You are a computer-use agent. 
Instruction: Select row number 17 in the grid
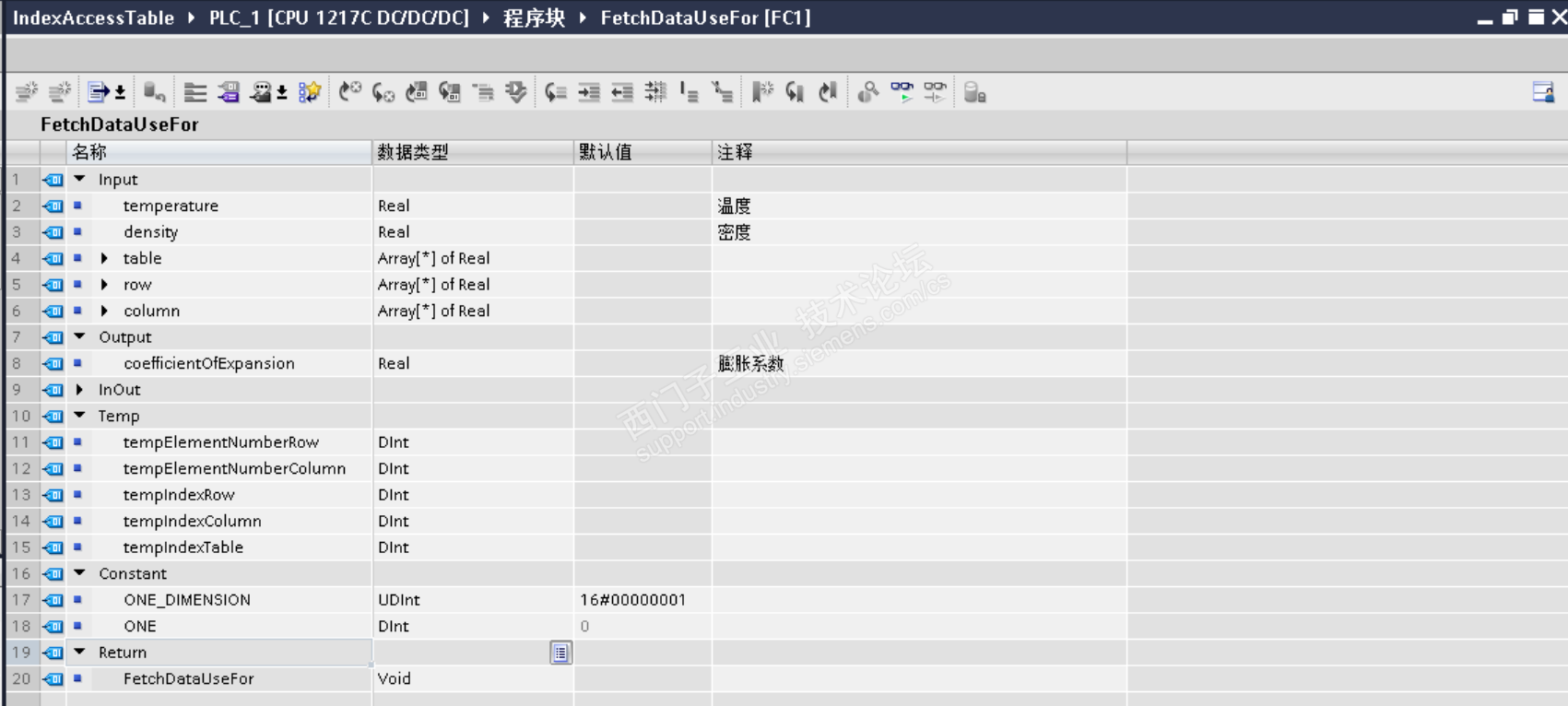[21, 600]
